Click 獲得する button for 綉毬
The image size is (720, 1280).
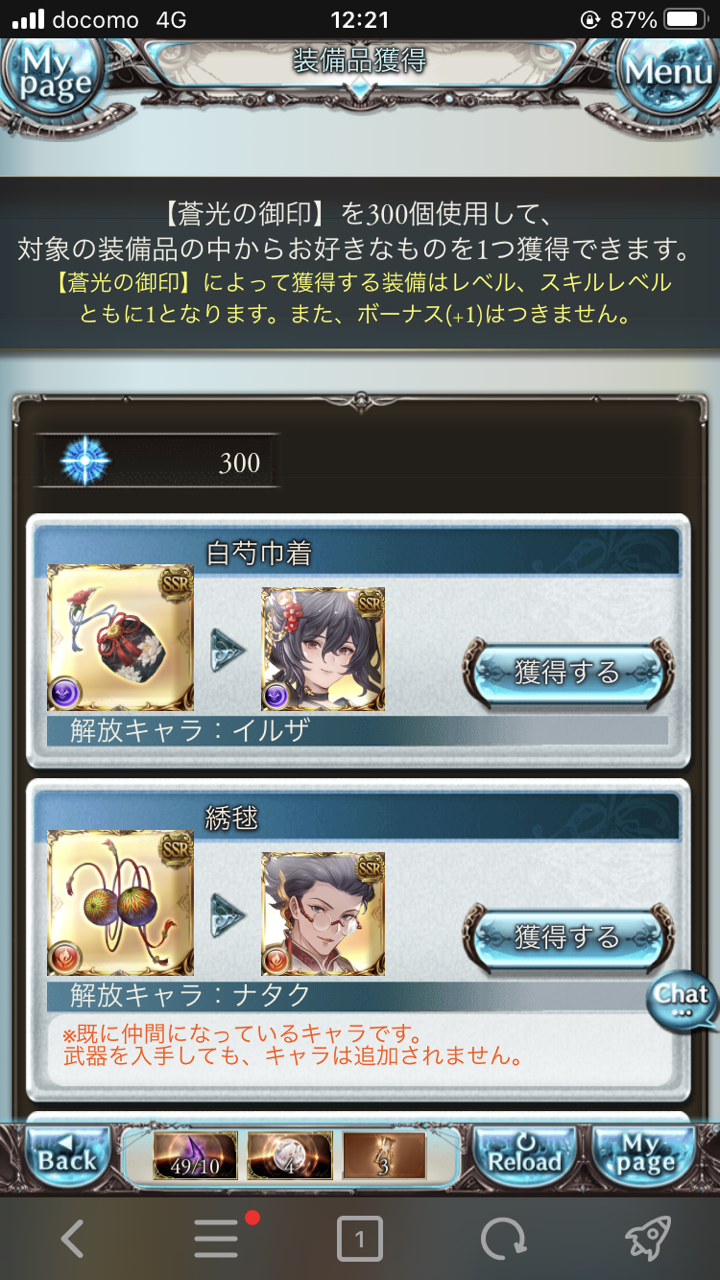click(567, 937)
